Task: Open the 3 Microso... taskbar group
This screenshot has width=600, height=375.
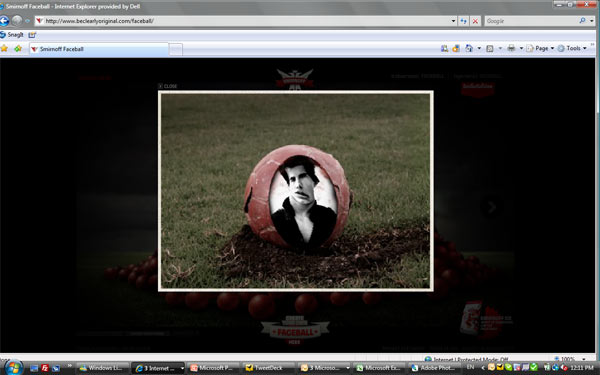Action: point(324,368)
